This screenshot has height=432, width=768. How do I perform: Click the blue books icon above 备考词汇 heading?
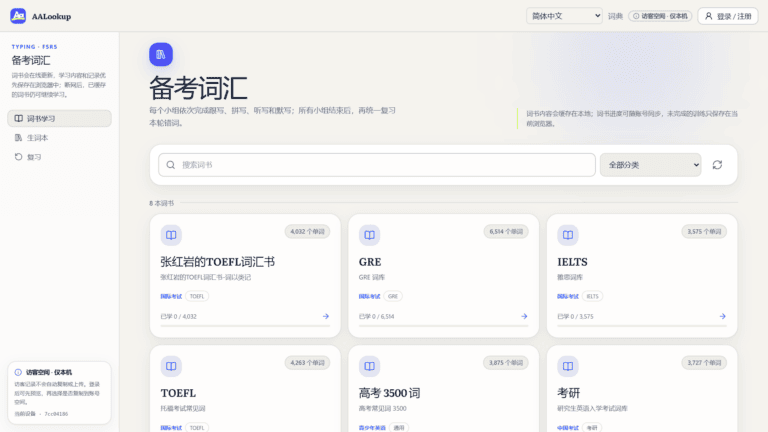161,54
